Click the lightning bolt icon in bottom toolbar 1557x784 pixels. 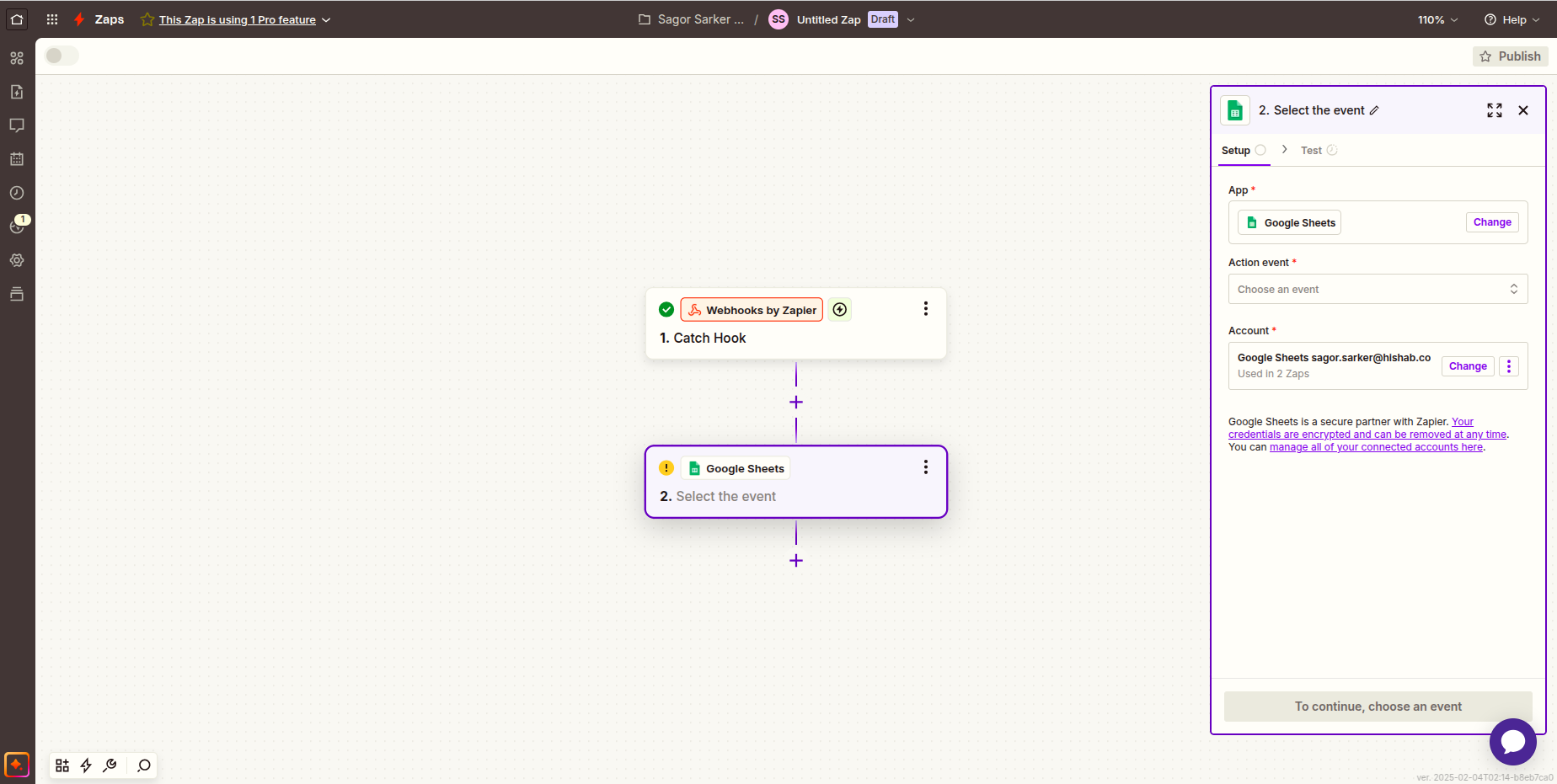point(86,765)
